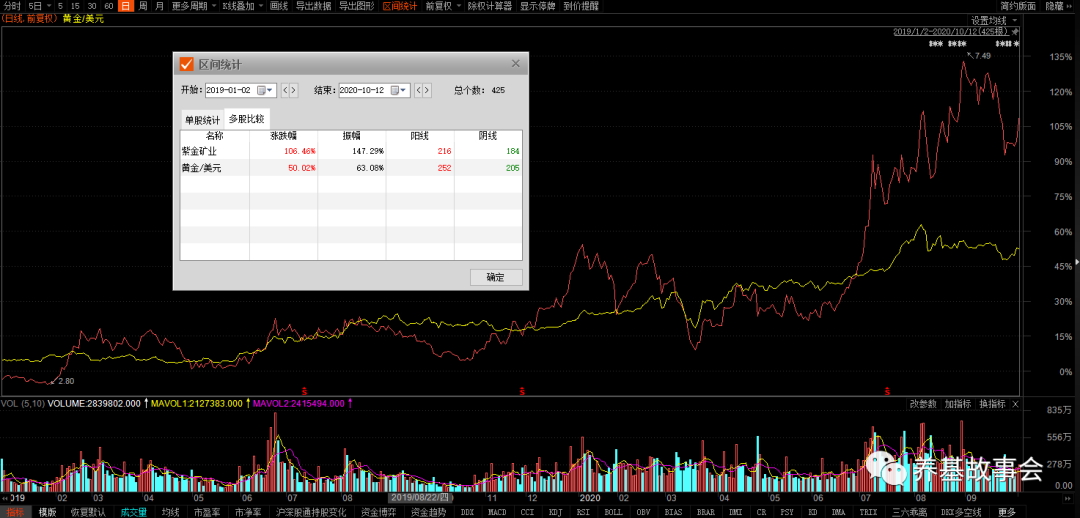Viewport: 1080px width, 518px height.
Task: Open the 除权计算器
Action: [x=490, y=6]
